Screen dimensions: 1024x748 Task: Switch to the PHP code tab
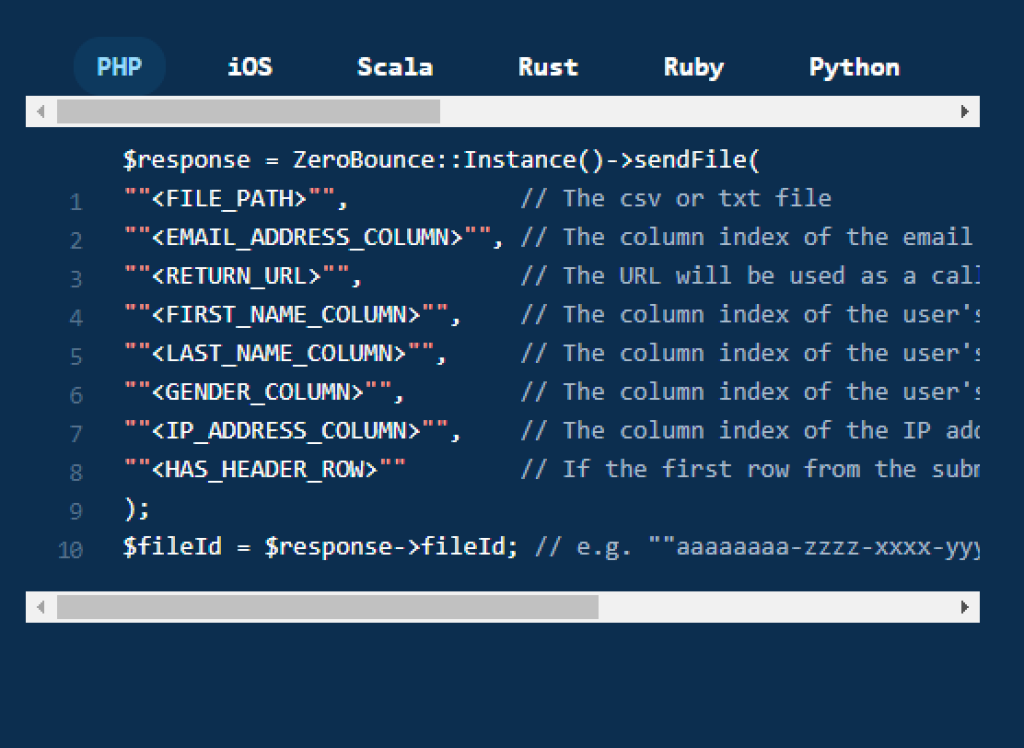119,67
